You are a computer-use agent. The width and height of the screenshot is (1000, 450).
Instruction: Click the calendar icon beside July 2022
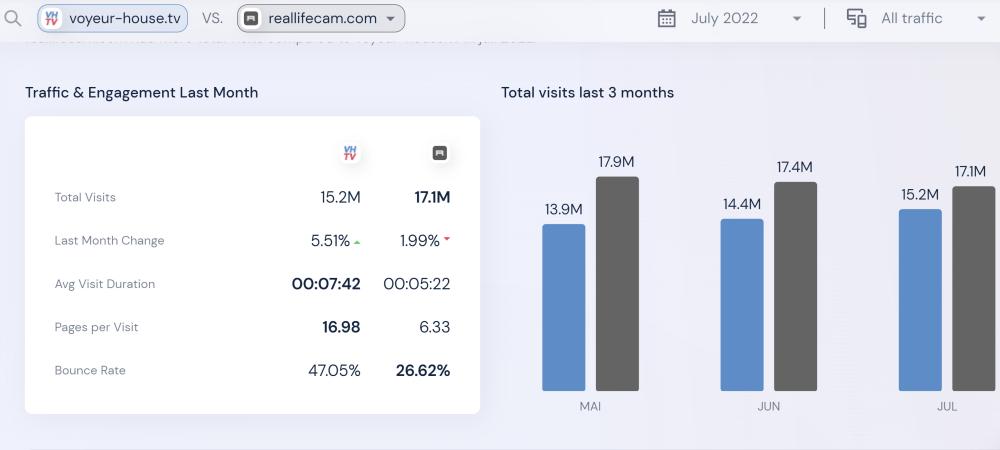(x=667, y=18)
